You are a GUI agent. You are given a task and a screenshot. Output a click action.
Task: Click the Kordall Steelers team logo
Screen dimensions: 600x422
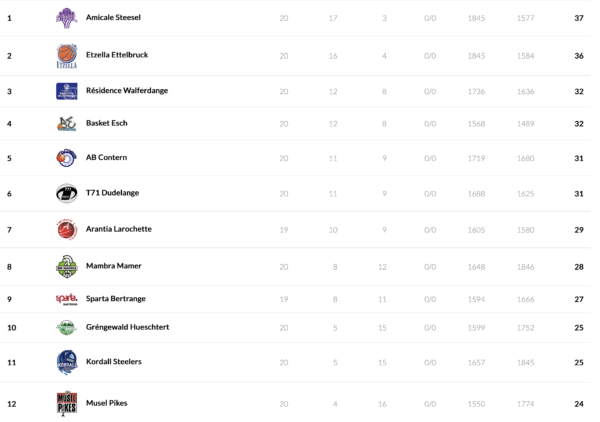(x=66, y=361)
